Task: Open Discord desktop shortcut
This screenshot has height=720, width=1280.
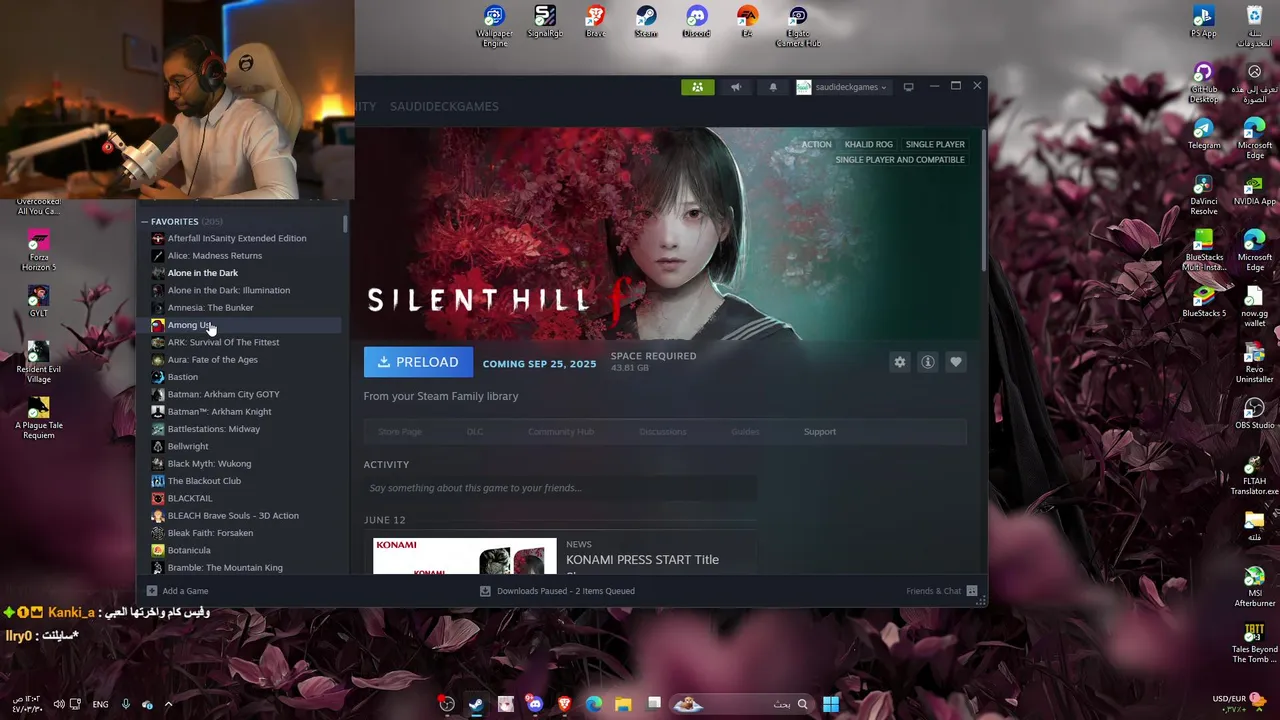Action: [696, 22]
